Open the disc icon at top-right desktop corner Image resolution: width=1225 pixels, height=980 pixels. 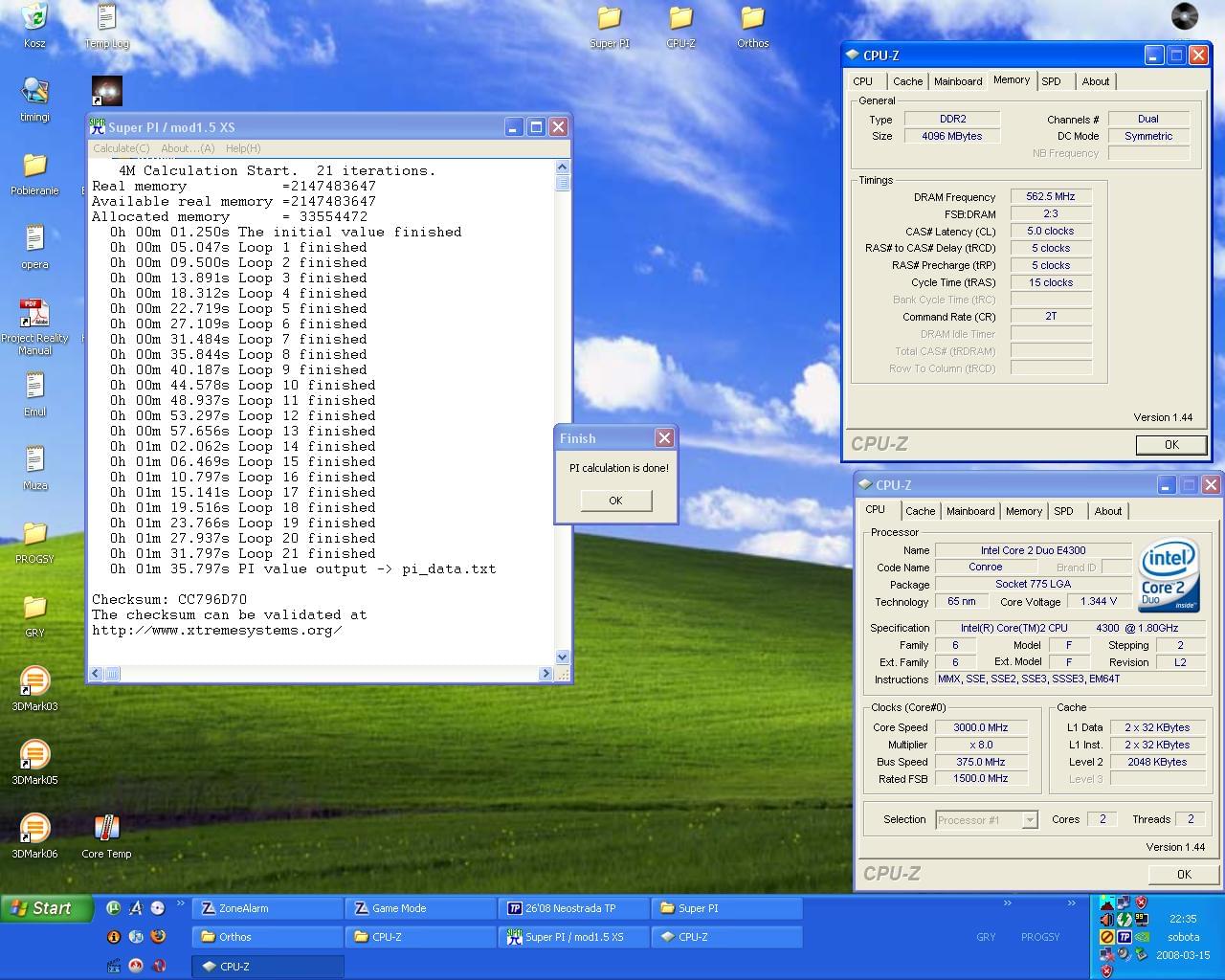(1185, 16)
